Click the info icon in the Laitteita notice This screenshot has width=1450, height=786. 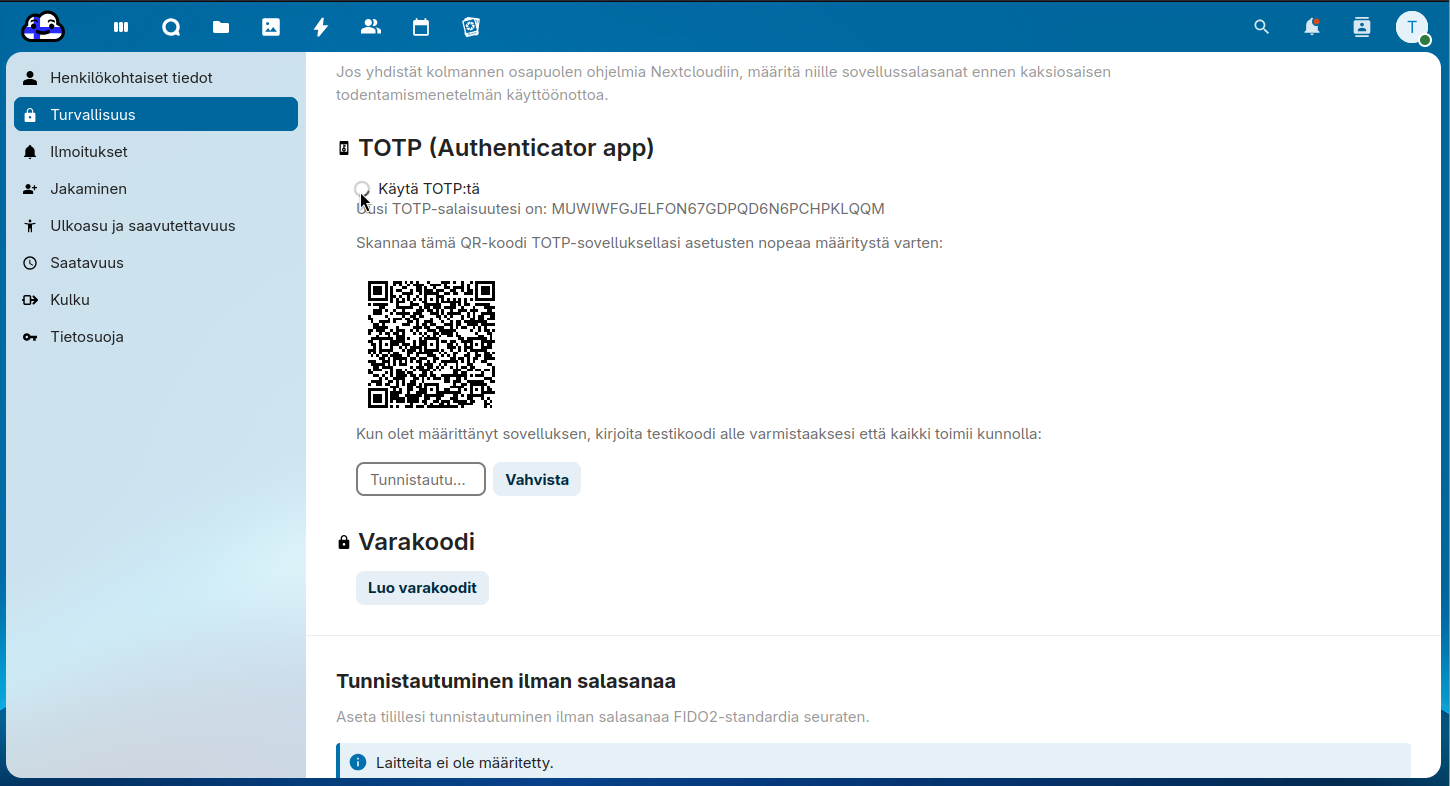358,762
